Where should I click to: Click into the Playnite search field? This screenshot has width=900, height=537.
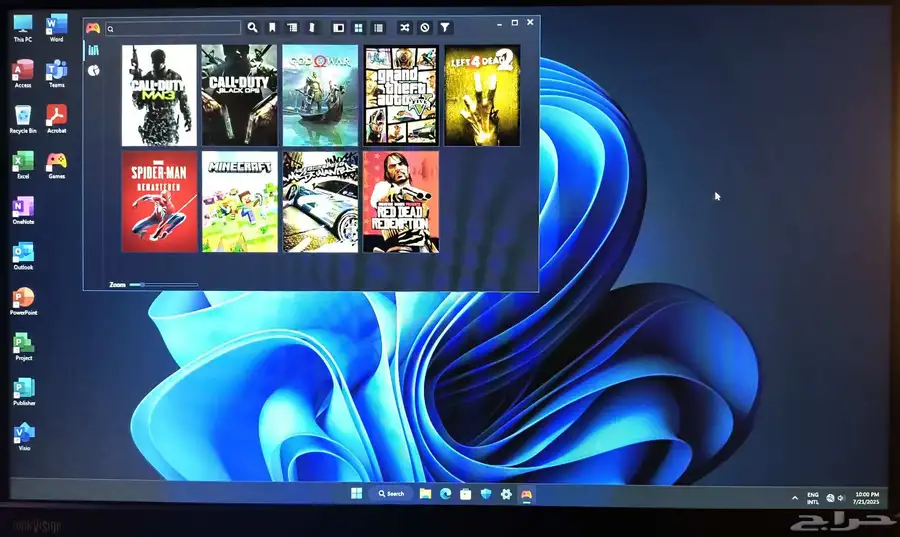pos(173,28)
